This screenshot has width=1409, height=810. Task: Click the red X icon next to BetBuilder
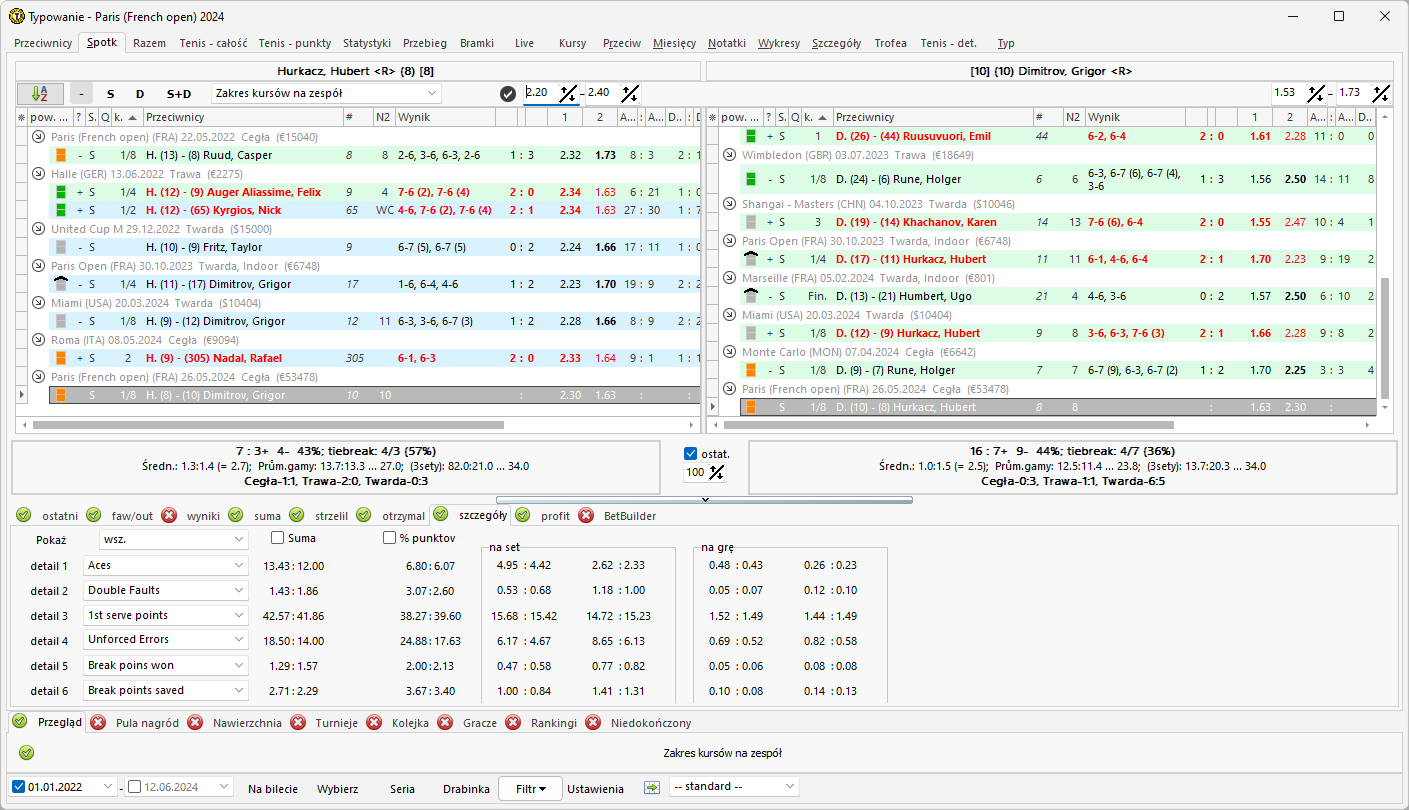(586, 516)
